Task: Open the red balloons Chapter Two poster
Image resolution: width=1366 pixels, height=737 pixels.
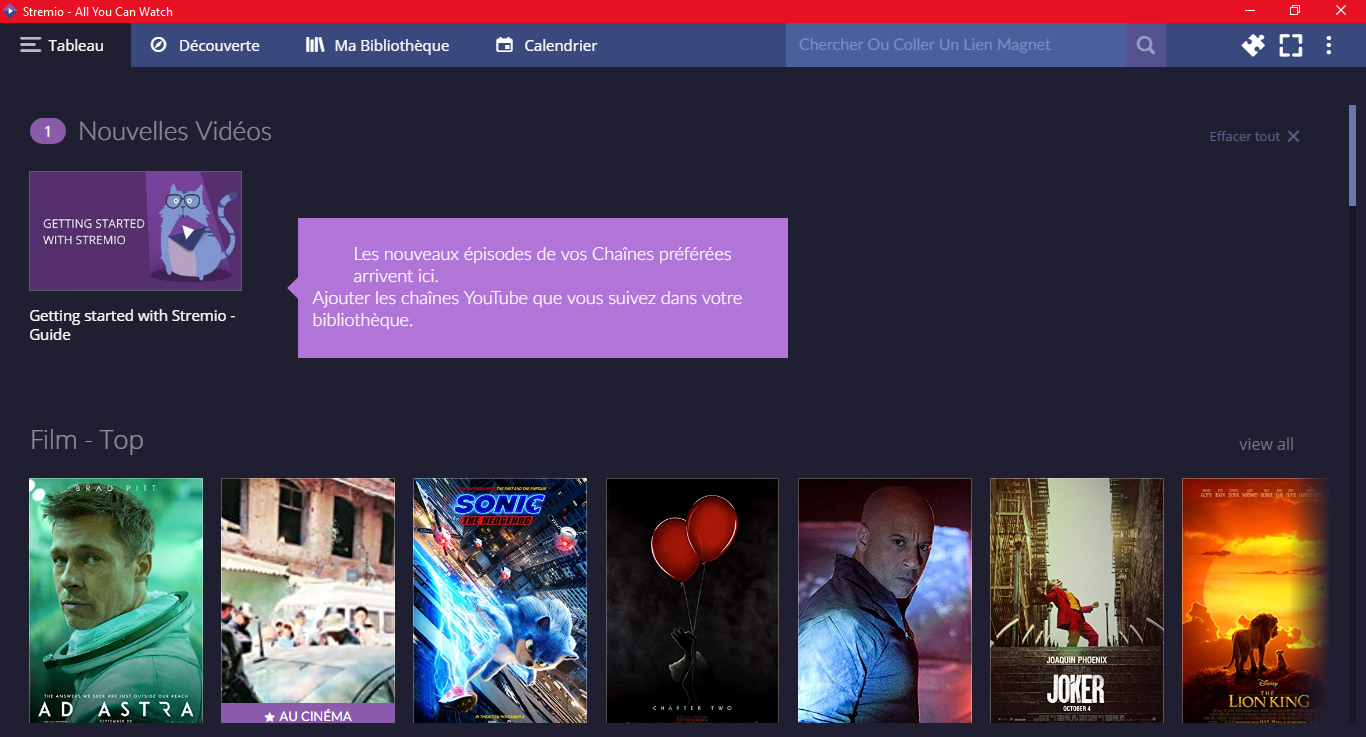Action: point(692,600)
